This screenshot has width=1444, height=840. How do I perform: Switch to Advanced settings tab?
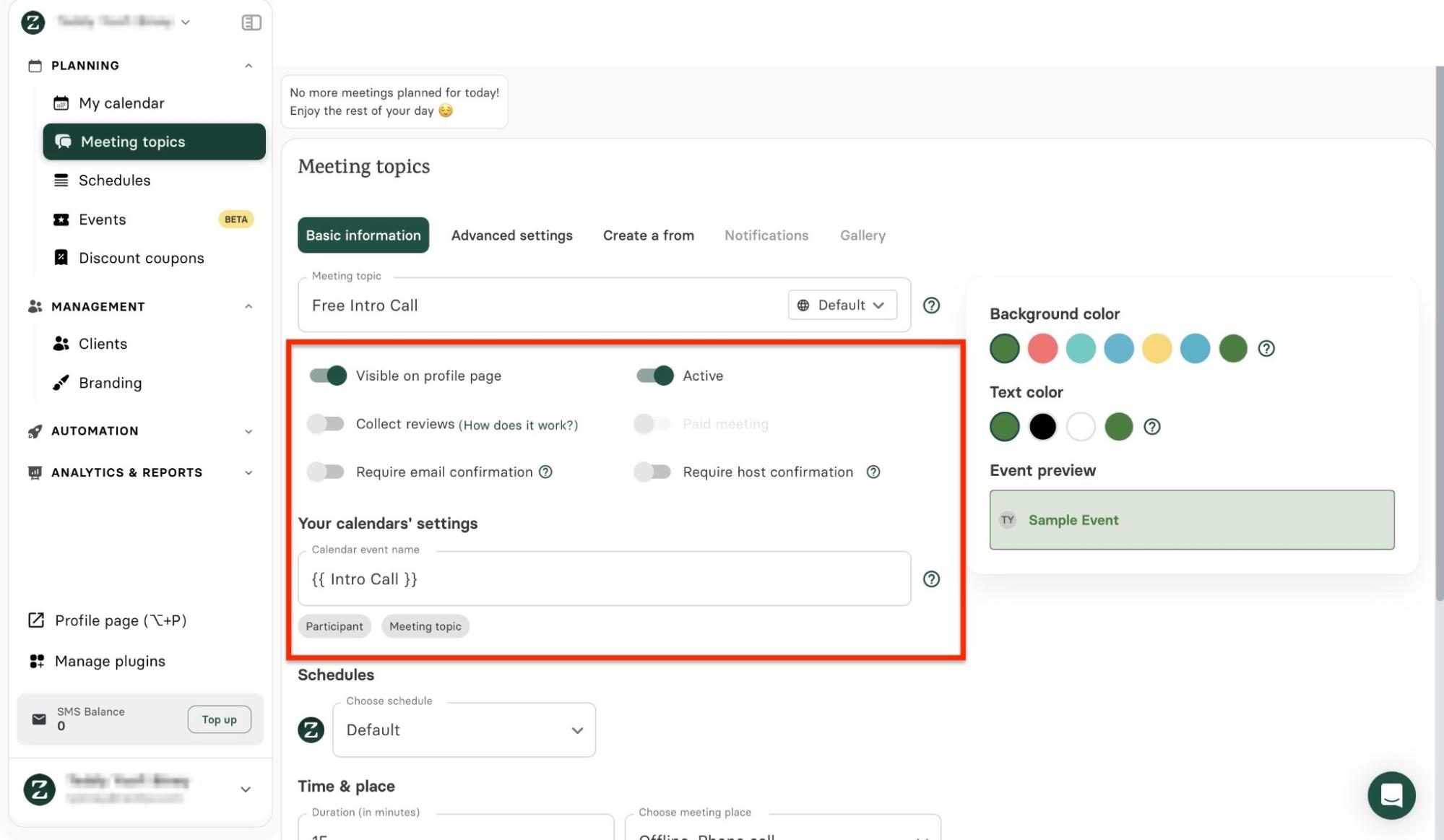click(x=511, y=235)
